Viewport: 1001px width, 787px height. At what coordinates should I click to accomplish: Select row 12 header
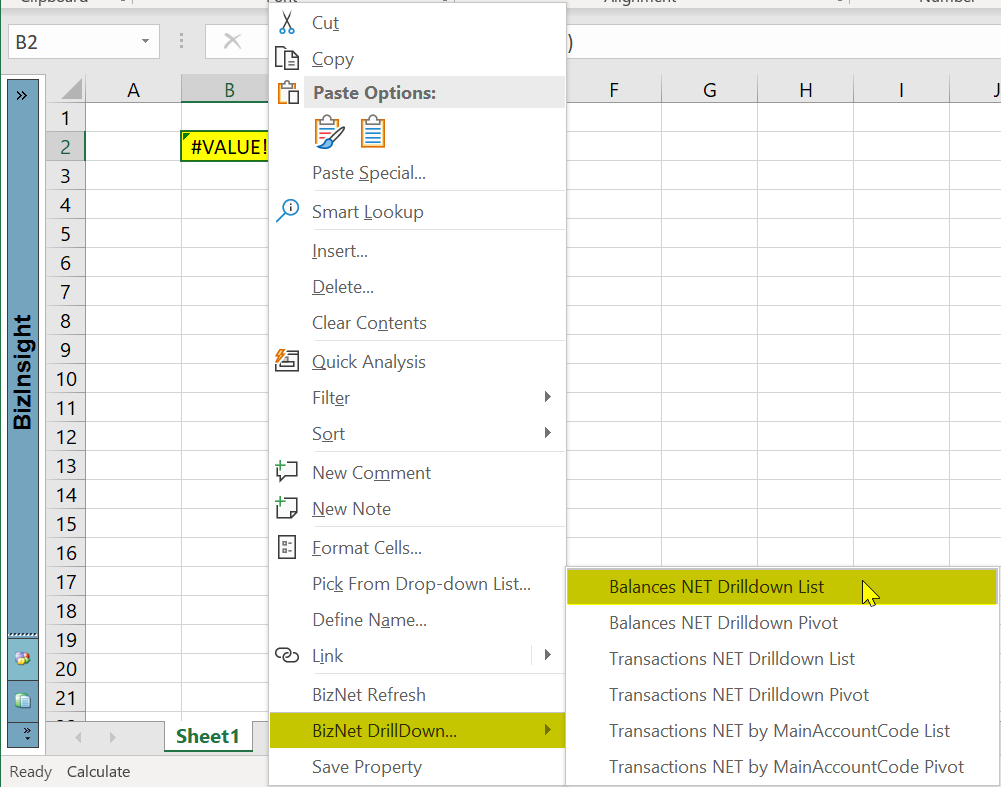coord(66,437)
